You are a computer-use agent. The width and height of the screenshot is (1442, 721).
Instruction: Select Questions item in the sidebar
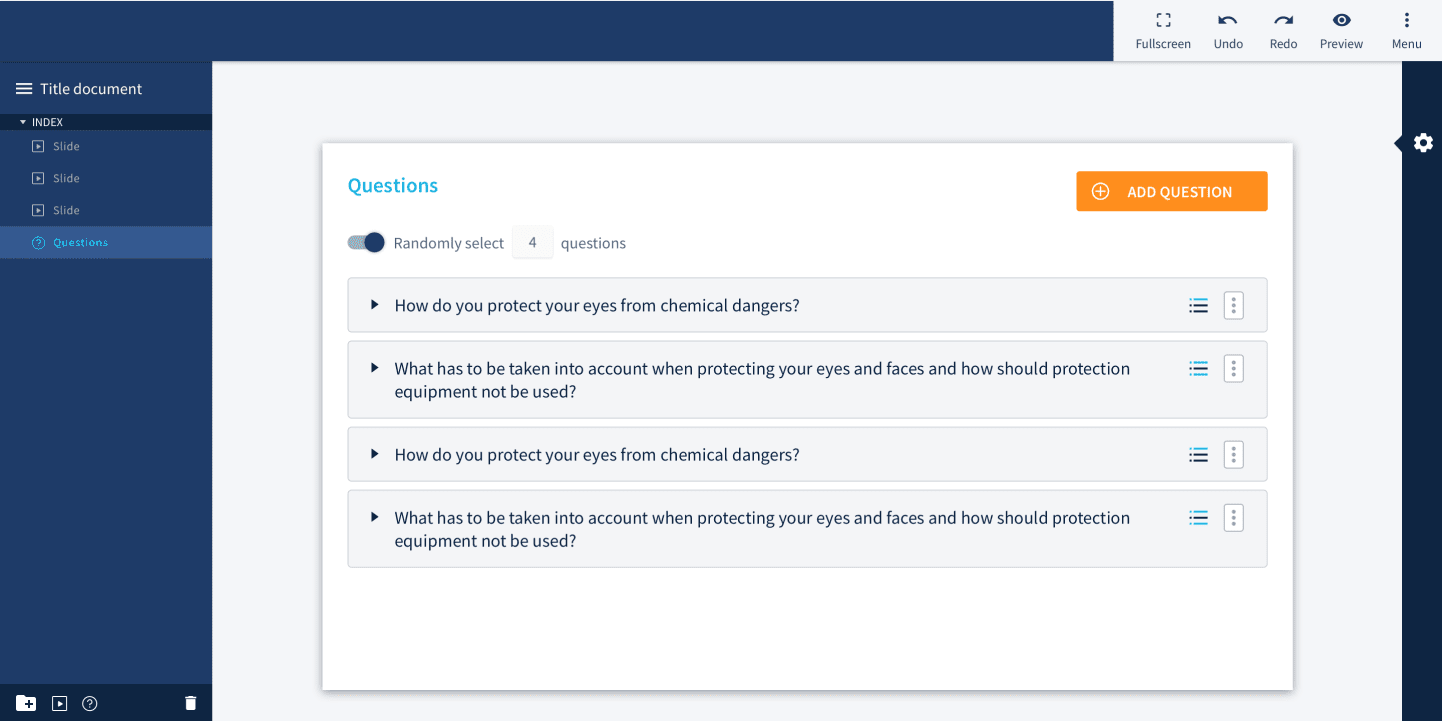(80, 242)
